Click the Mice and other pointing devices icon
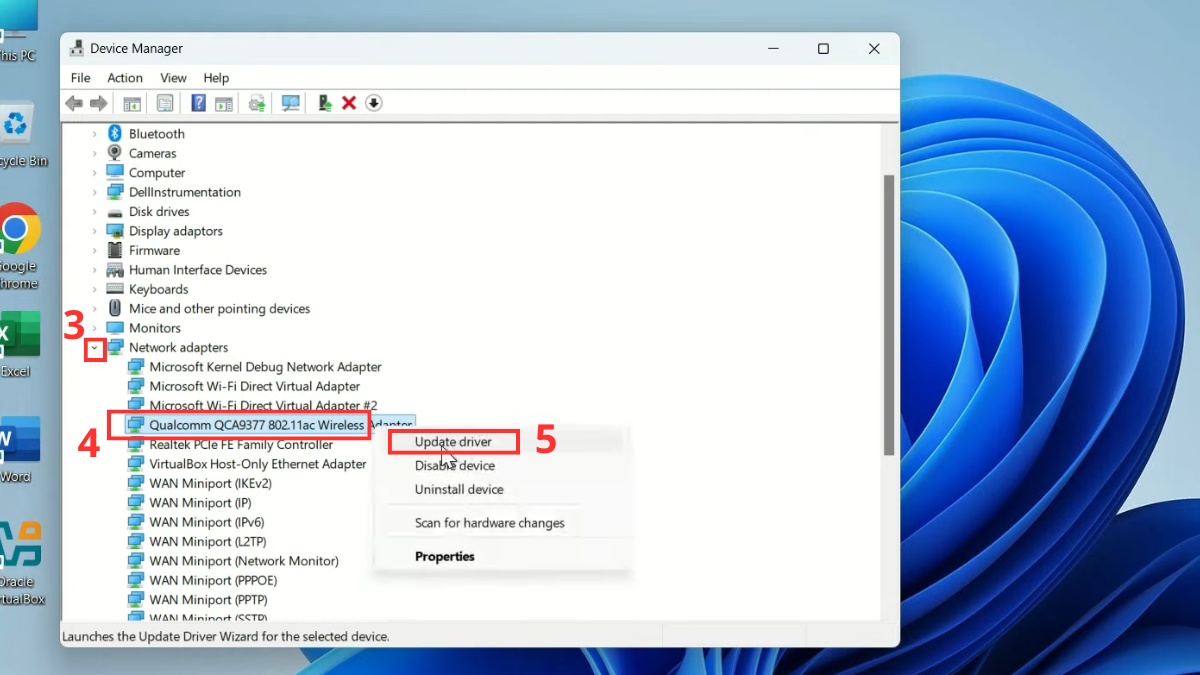This screenshot has height=675, width=1200. [114, 309]
